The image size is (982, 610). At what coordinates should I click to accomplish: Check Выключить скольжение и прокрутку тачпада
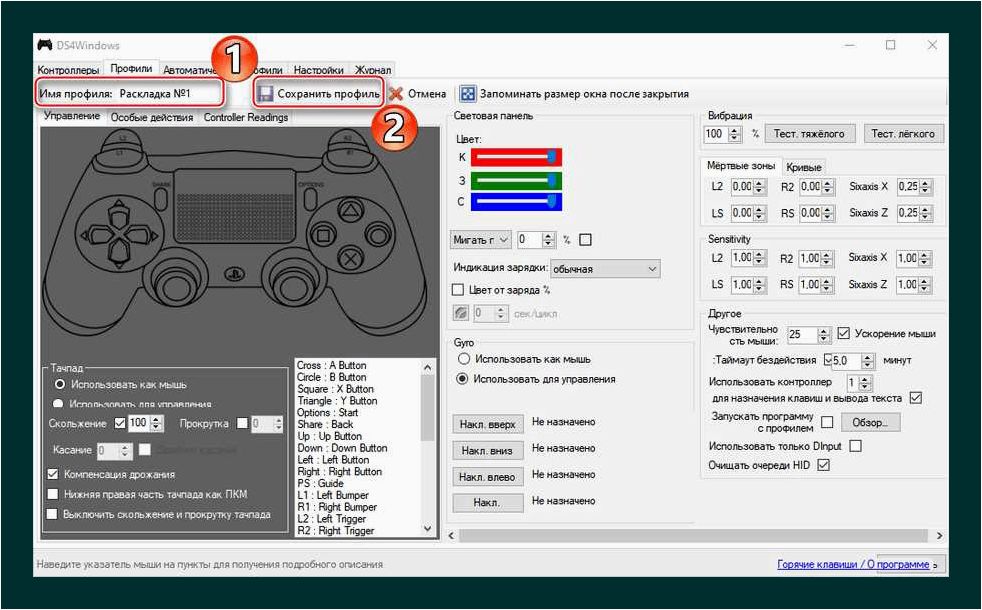[53, 514]
